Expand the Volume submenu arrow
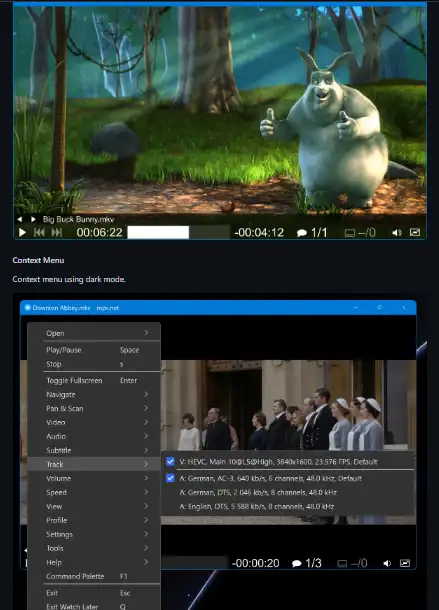Image resolution: width=439 pixels, height=610 pixels. [146, 478]
